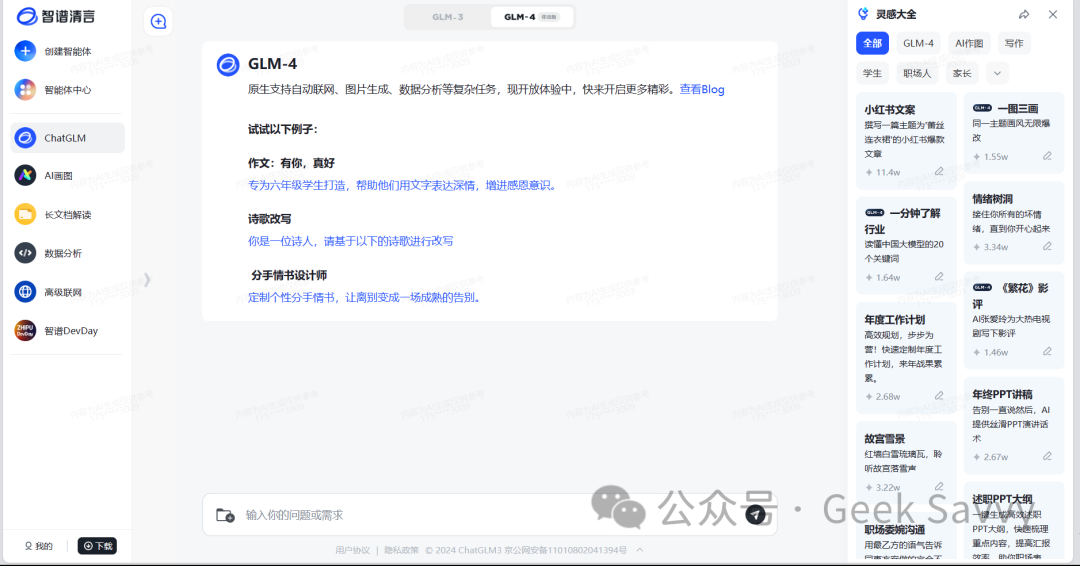Click the 我的 account button

pos(39,546)
